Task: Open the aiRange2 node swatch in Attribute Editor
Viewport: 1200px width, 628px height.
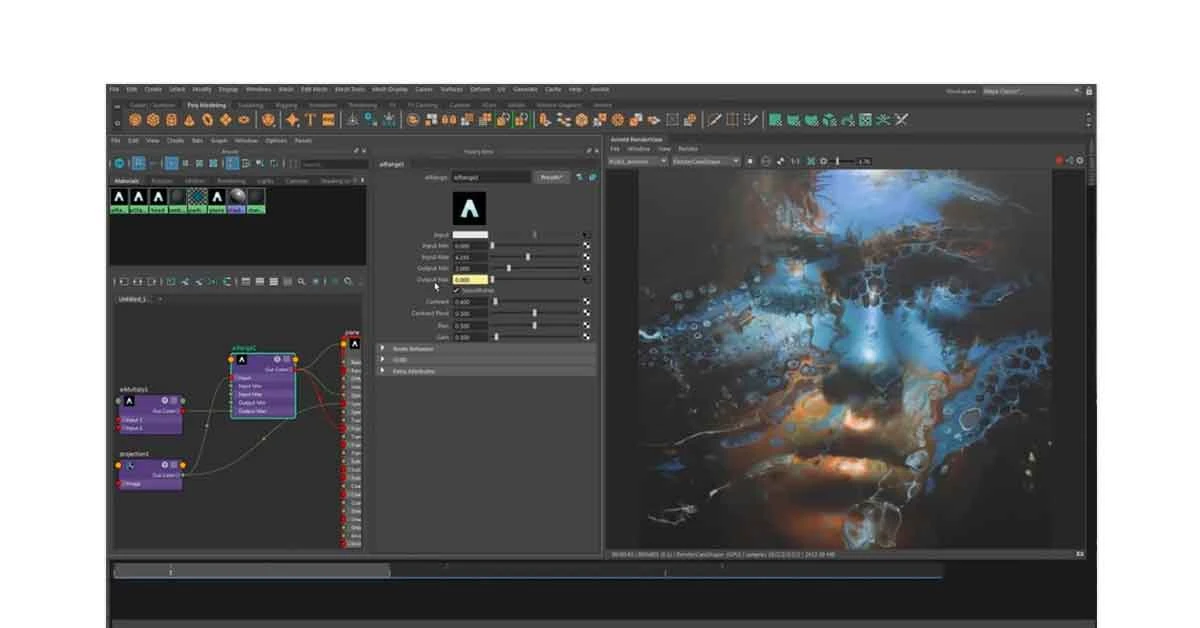Action: coord(470,207)
